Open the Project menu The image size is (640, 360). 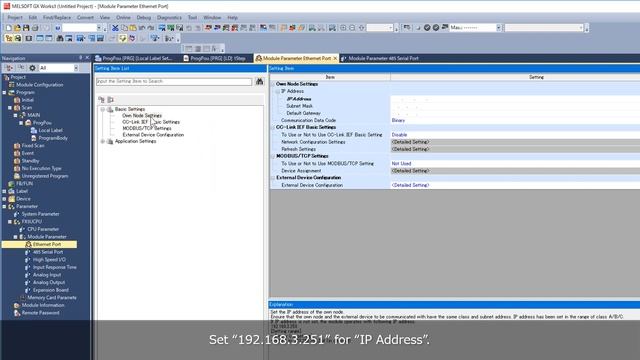pos(15,18)
